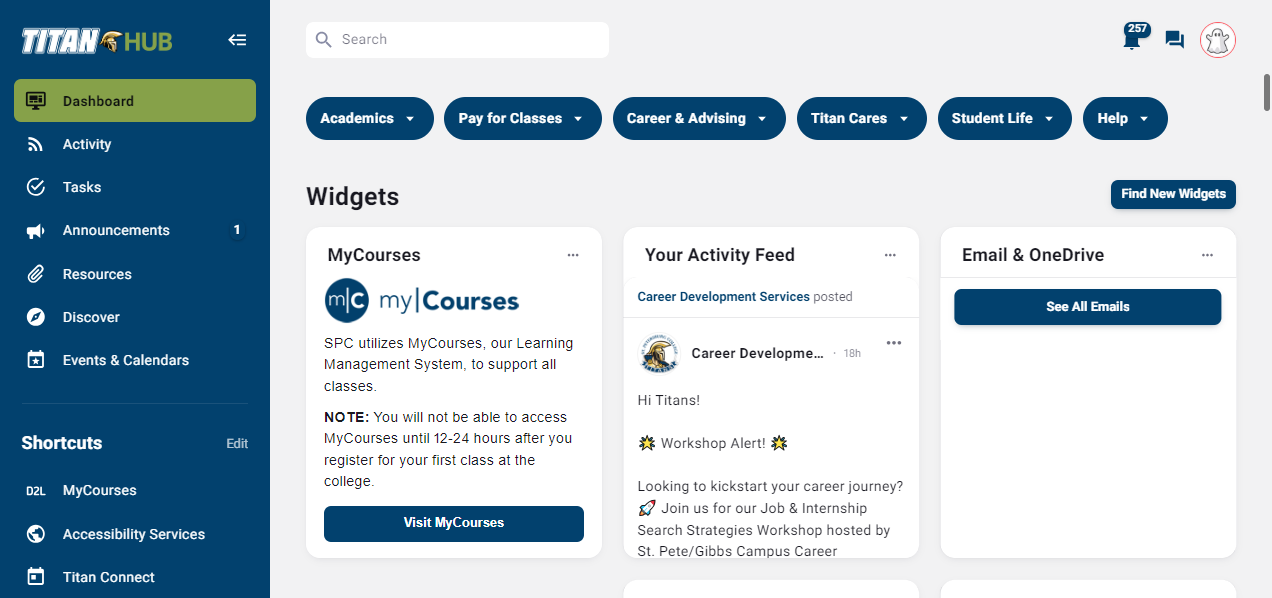Open Announcements via the megaphone icon
1272x598 pixels.
(x=36, y=230)
